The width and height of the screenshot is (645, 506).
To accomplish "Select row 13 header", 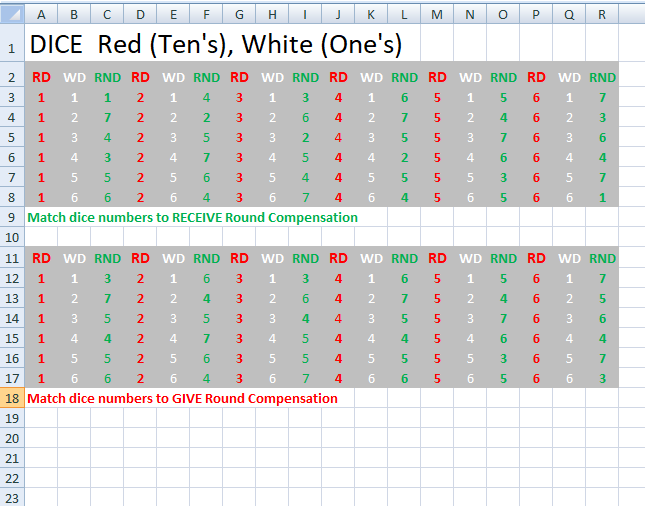I will 12,298.
